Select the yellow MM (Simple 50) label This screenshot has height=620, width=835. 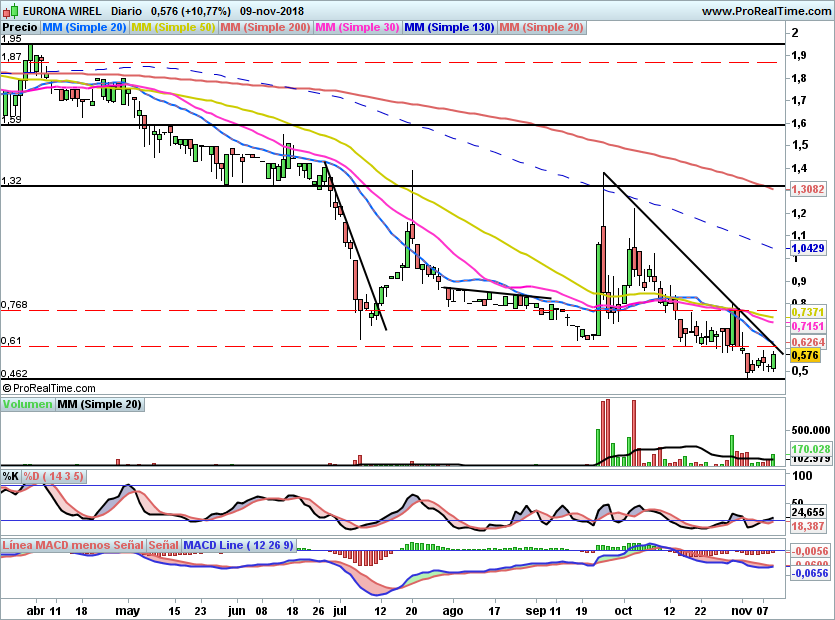[173, 27]
